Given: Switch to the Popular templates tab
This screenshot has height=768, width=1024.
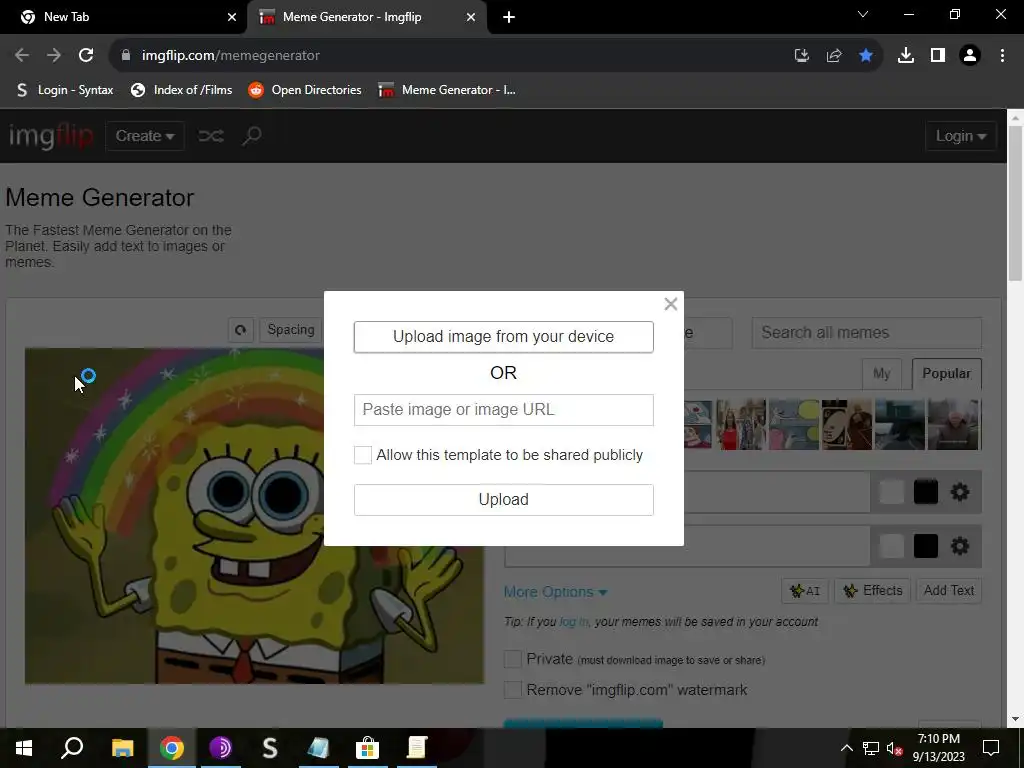Looking at the screenshot, I should pos(946,374).
